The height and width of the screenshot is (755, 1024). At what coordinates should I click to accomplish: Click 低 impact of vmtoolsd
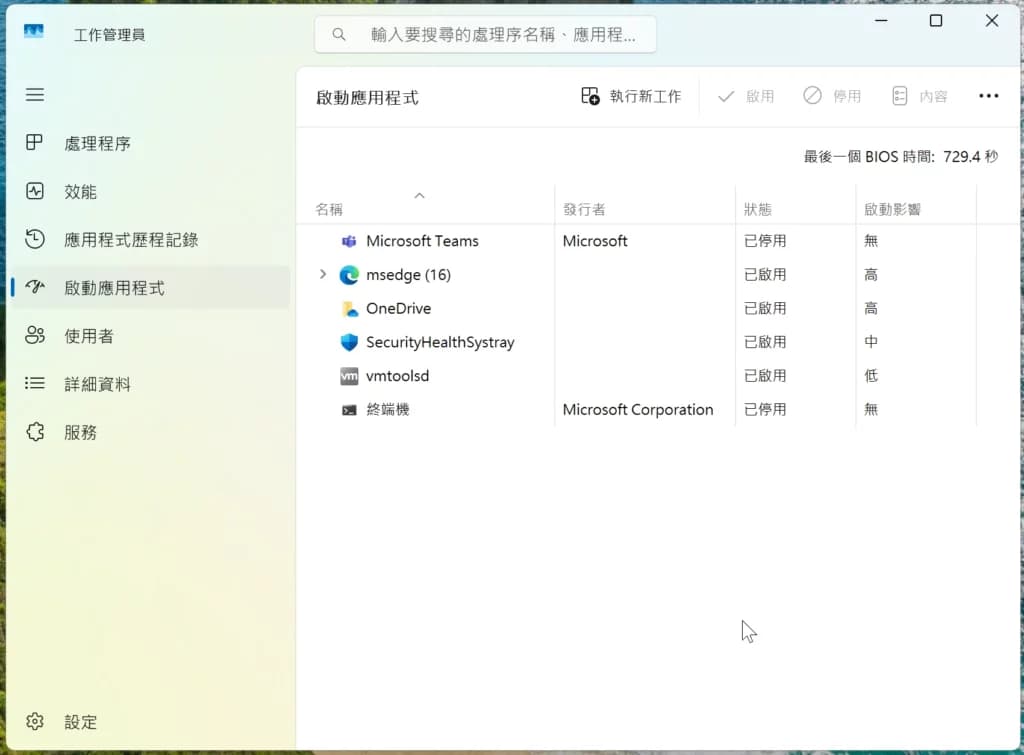click(x=871, y=376)
